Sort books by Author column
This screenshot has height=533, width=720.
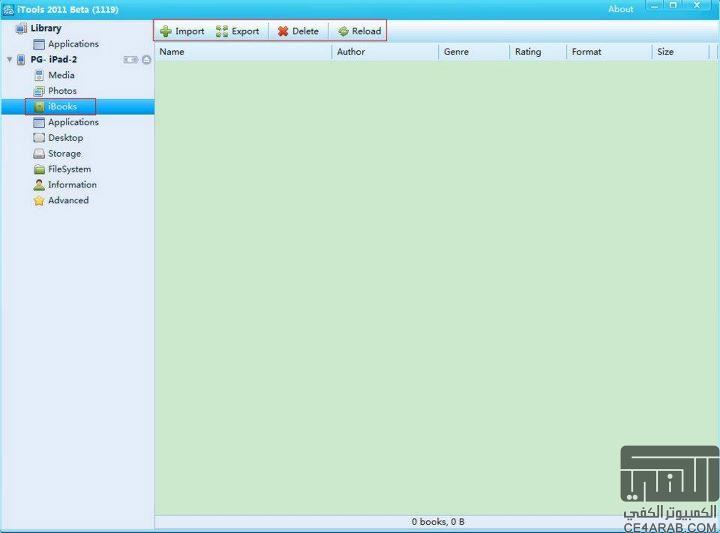[x=385, y=52]
